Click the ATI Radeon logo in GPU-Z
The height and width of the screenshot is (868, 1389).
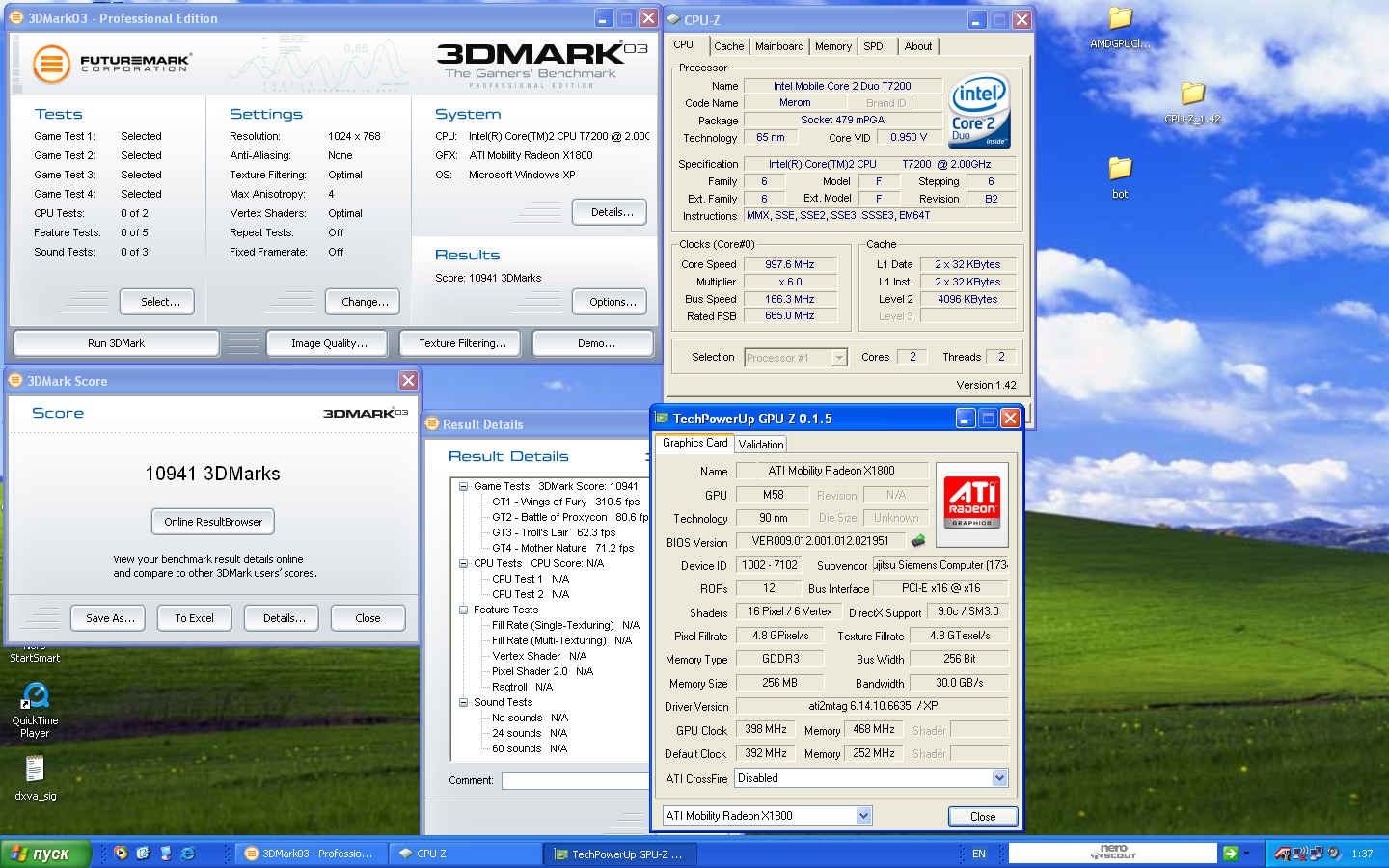[x=971, y=503]
